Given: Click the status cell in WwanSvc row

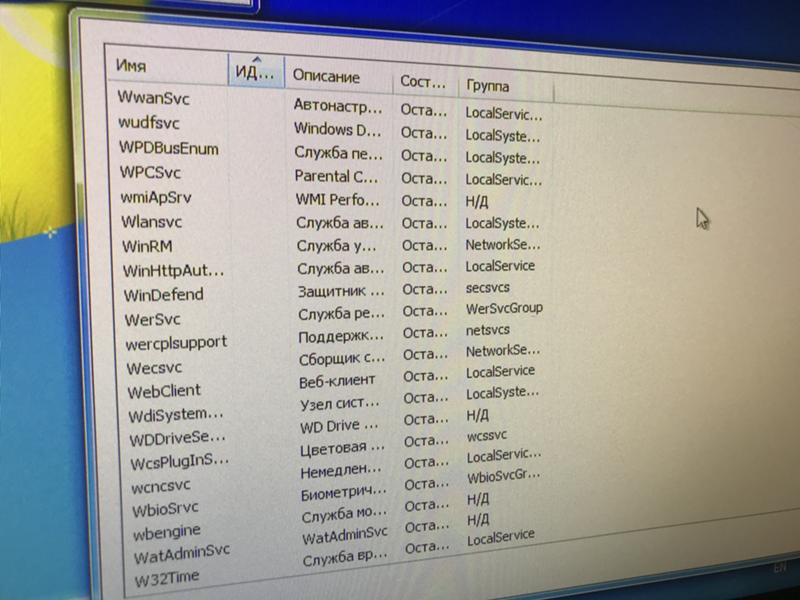Looking at the screenshot, I should [424, 110].
